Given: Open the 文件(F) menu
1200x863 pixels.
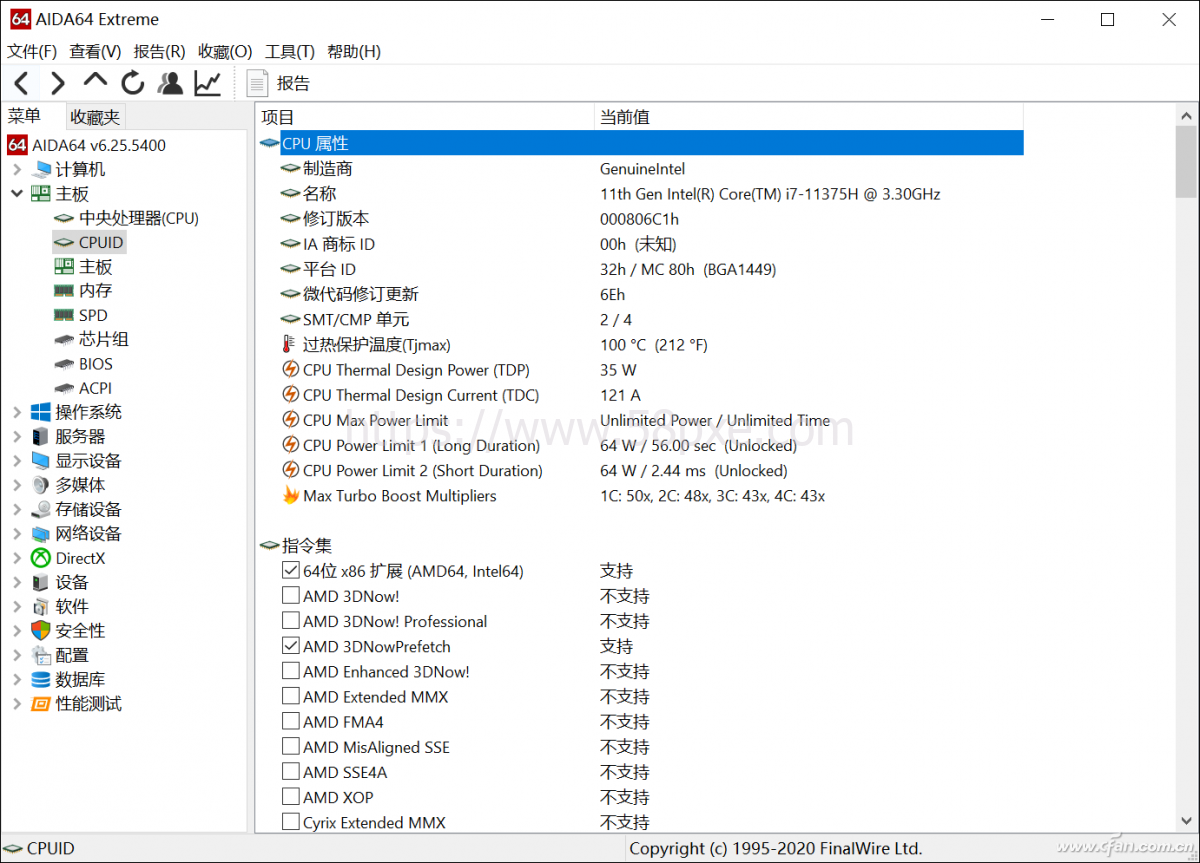Looking at the screenshot, I should coord(32,52).
